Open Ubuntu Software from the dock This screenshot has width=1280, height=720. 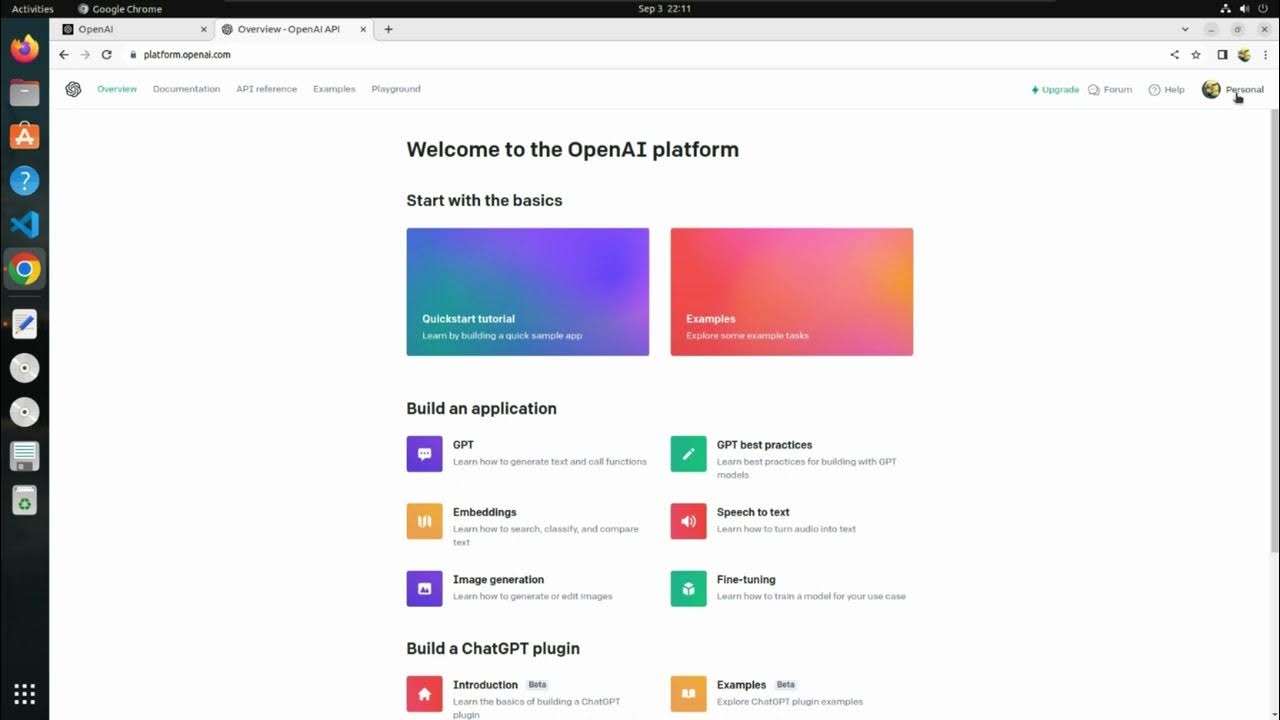tap(24, 136)
